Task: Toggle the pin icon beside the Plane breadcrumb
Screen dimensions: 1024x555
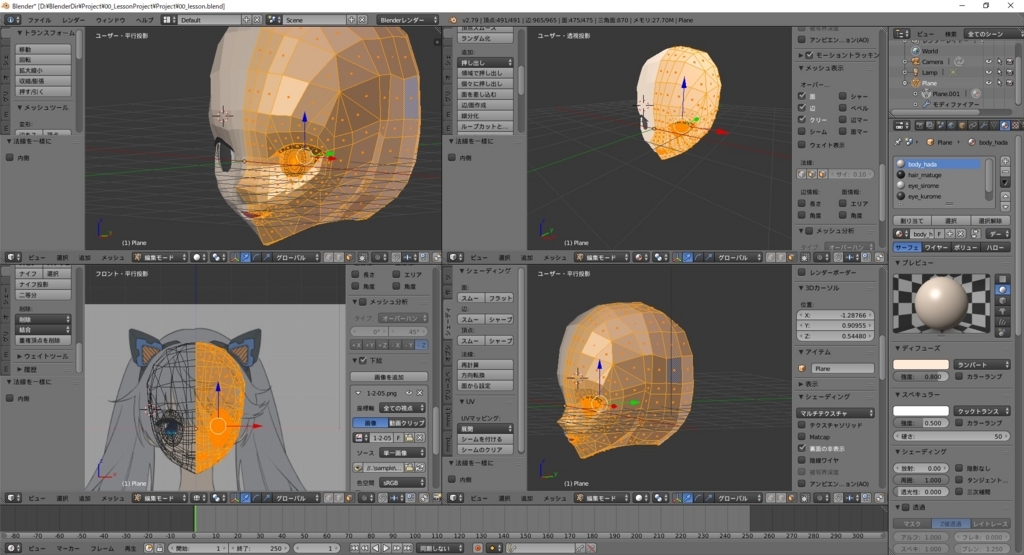Action: tap(898, 142)
